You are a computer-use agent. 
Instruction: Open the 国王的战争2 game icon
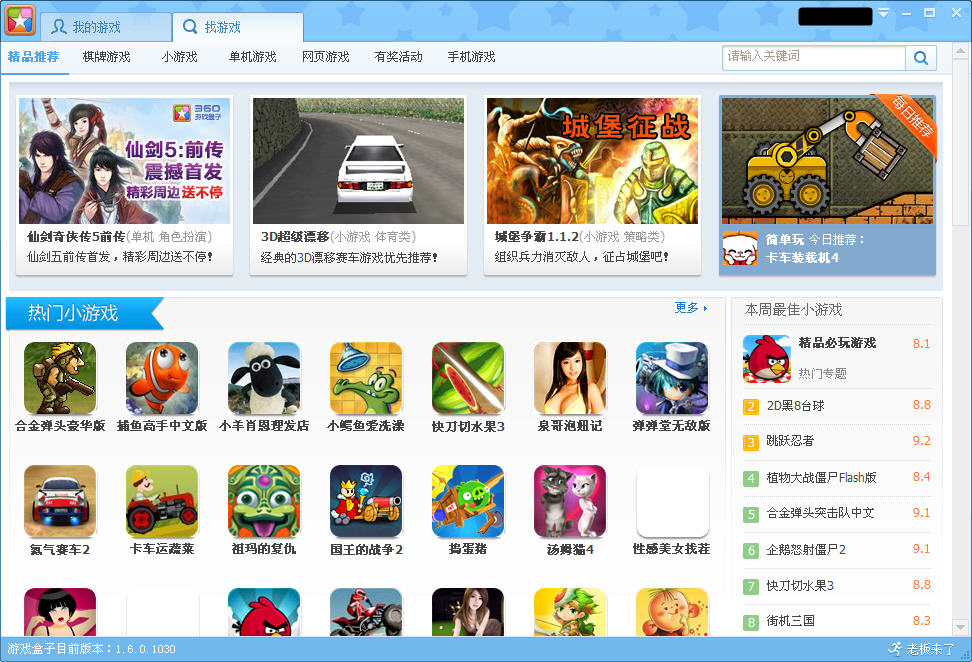[x=366, y=501]
